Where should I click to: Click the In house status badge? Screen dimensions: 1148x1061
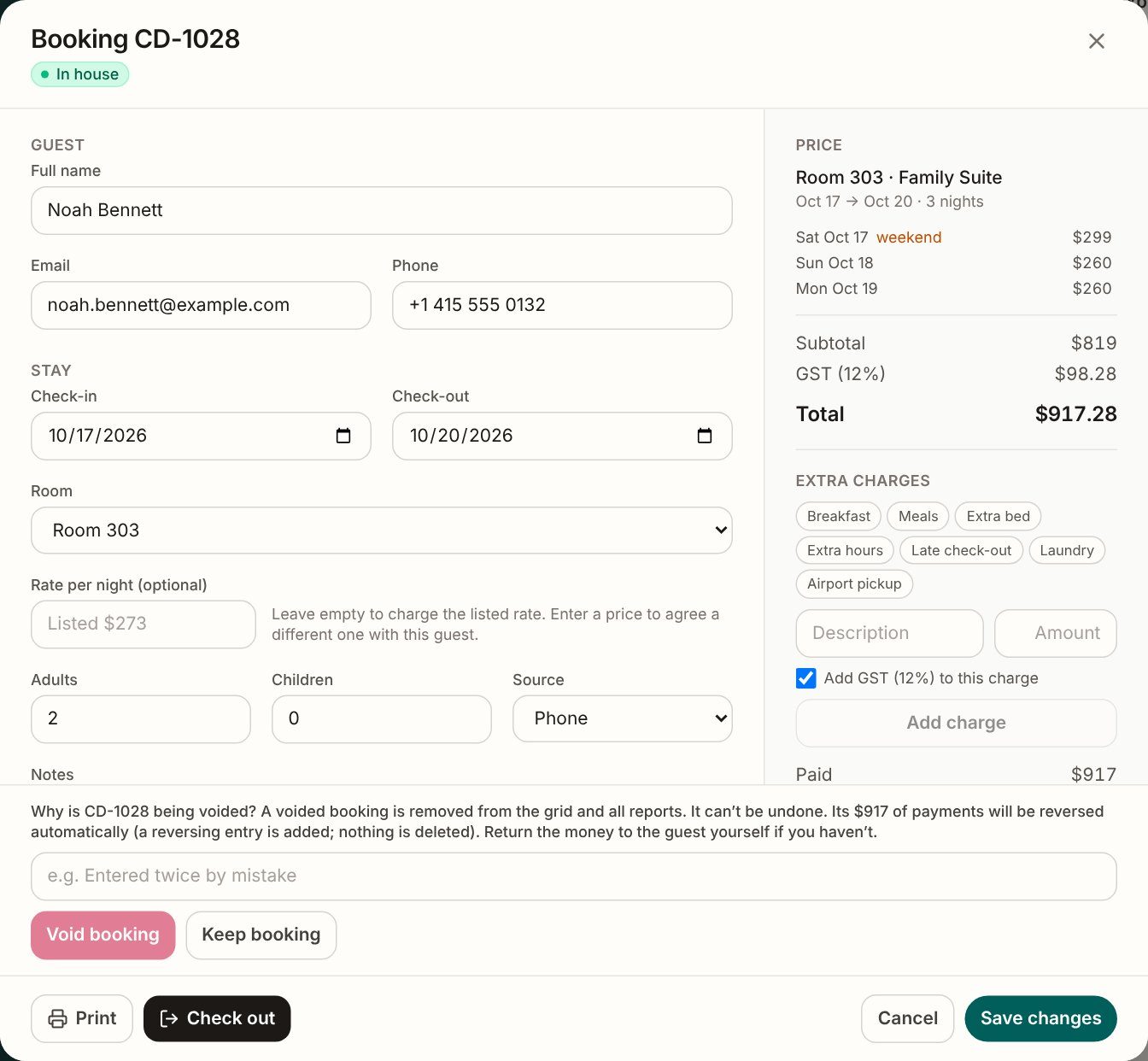tap(80, 74)
